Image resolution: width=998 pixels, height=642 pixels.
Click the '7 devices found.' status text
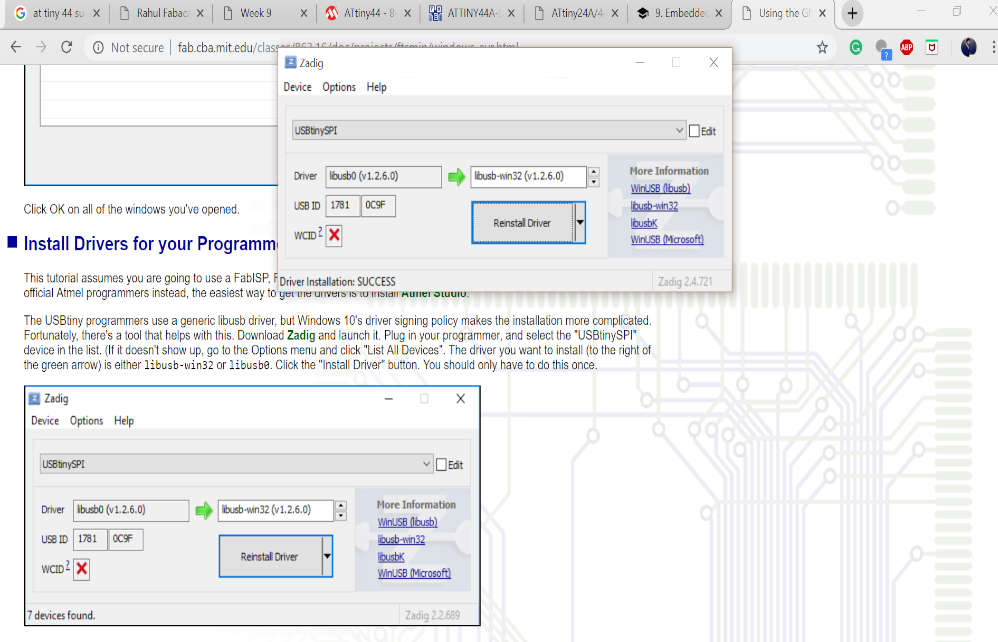tap(61, 615)
